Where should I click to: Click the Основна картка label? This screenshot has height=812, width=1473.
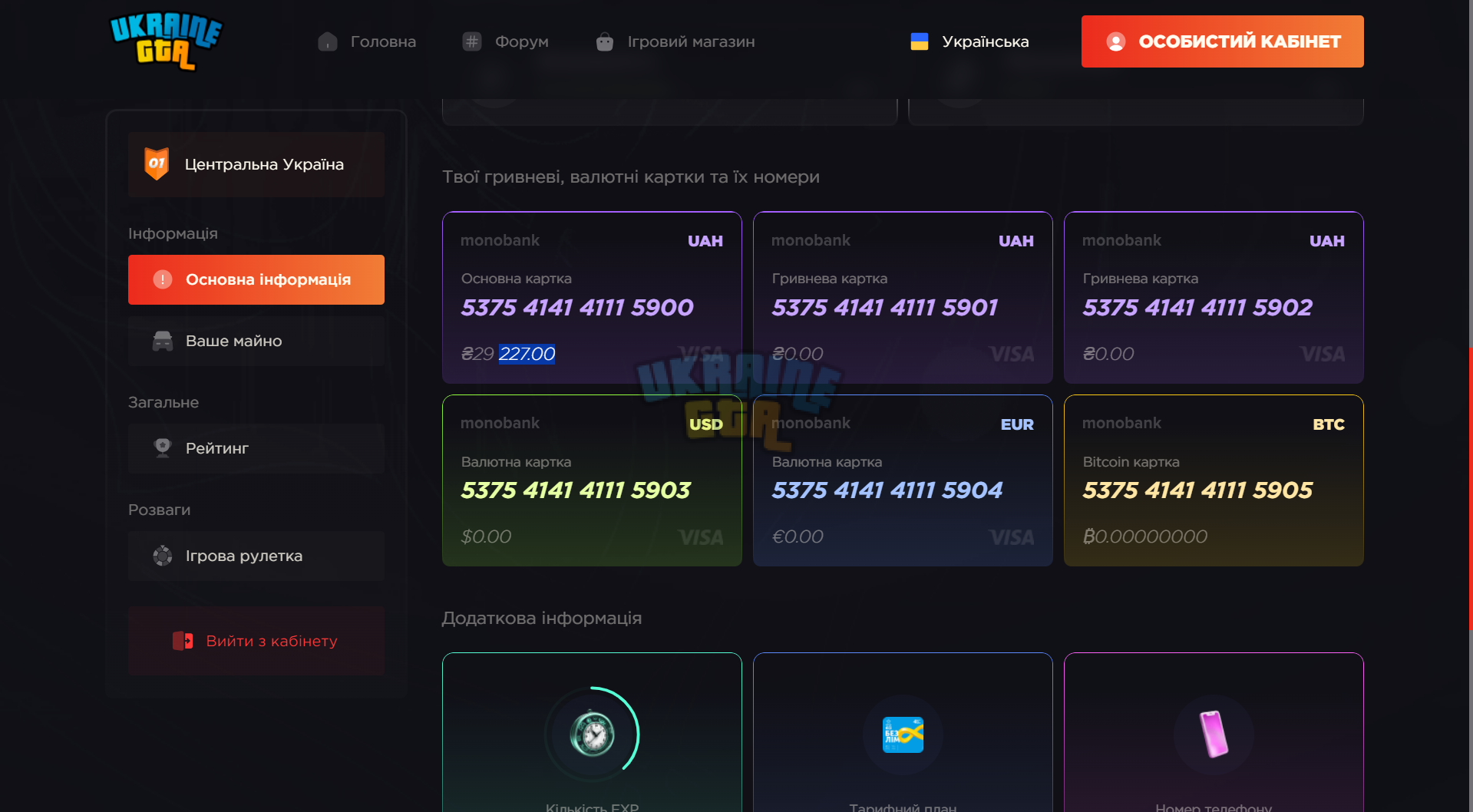(517, 279)
